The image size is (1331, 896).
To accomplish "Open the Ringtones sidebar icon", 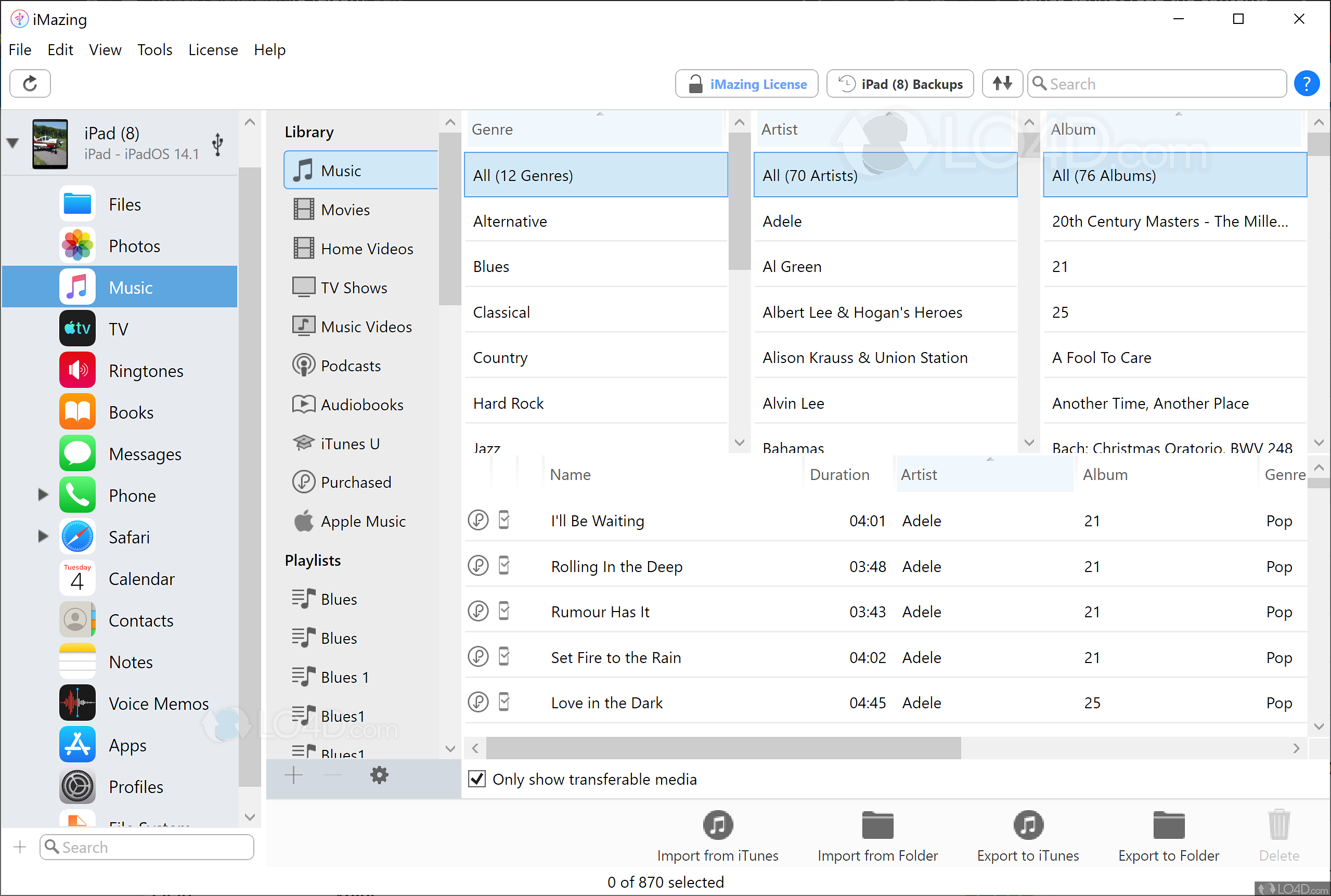I will coord(77,370).
